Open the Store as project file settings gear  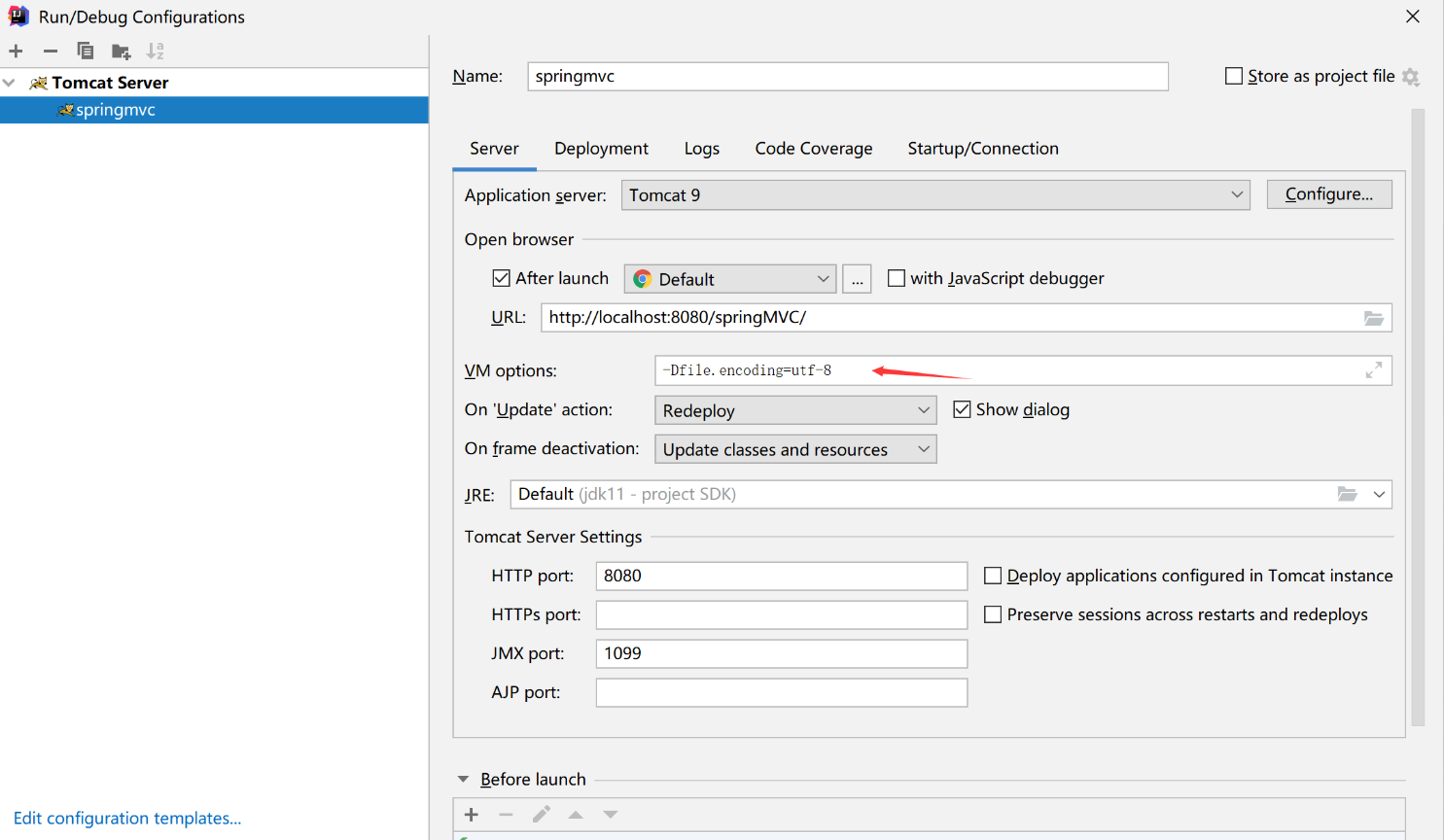pyautogui.click(x=1411, y=77)
